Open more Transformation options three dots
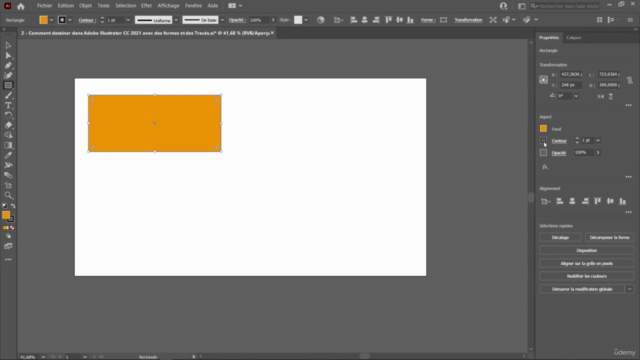The image size is (640, 360). tap(629, 105)
